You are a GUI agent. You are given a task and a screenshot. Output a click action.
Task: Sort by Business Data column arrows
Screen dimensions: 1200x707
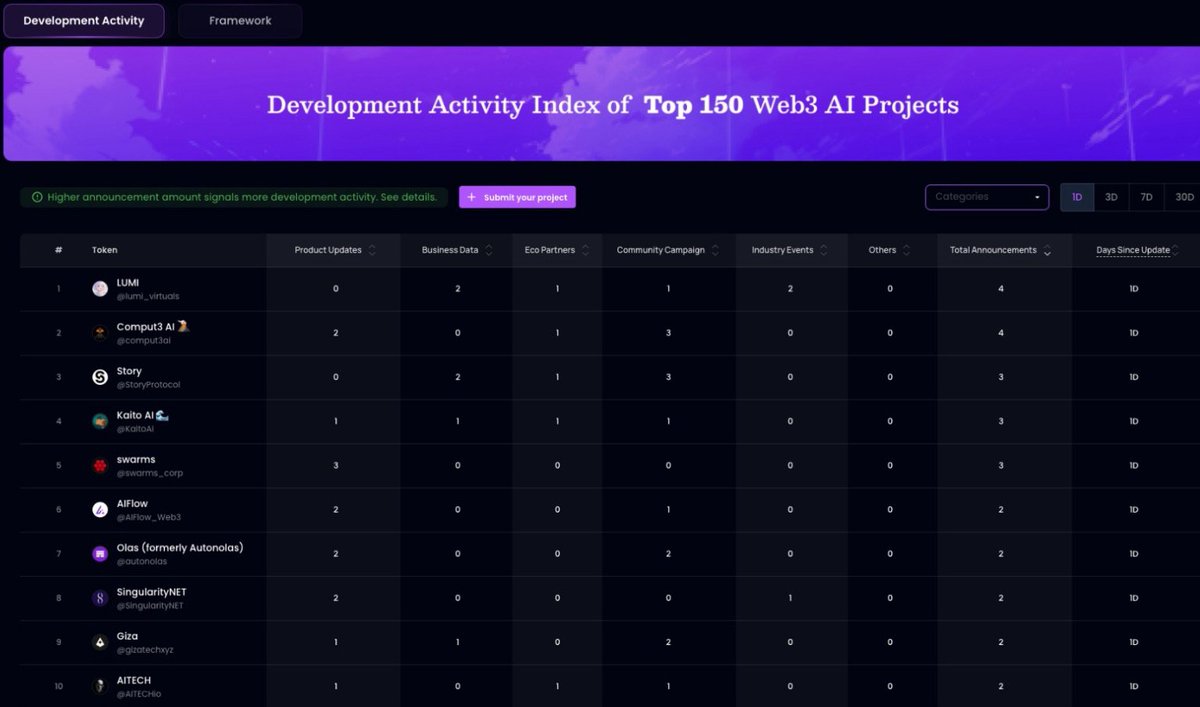tap(490, 250)
